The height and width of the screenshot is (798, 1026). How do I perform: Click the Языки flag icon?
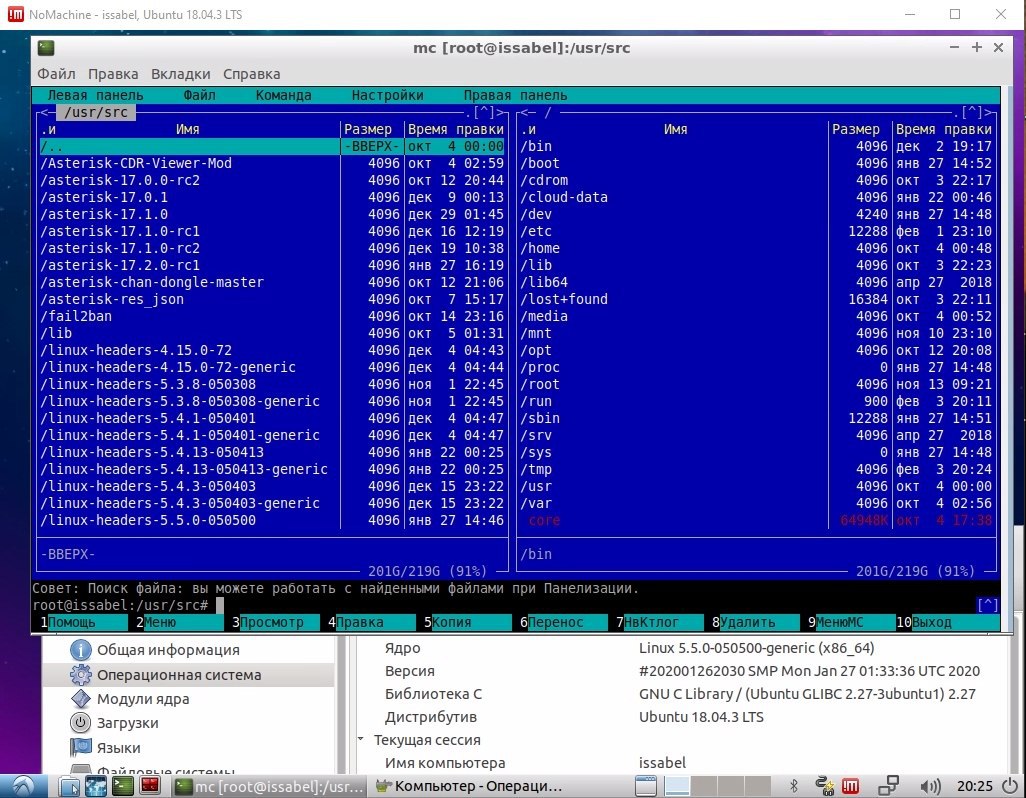tap(80, 747)
